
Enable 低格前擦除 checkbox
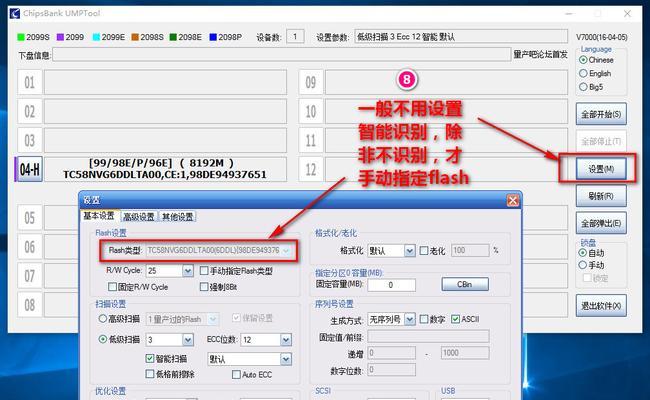[x=150, y=374]
